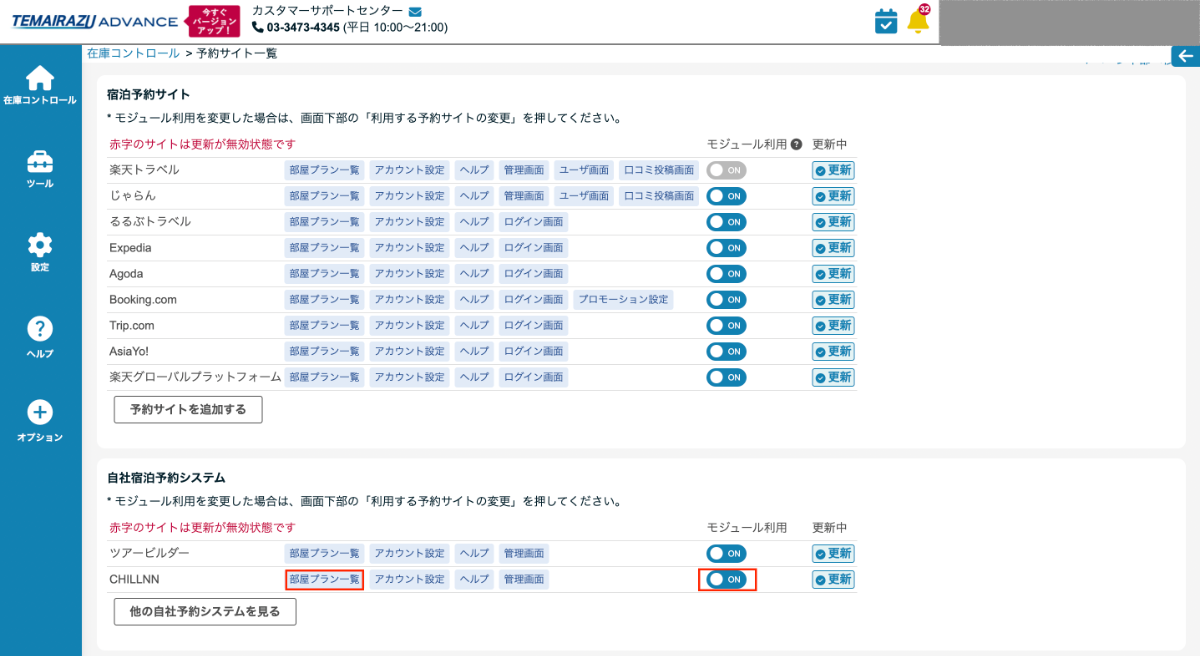The width and height of the screenshot is (1200, 656).
Task: Turn off the CHILLNN module toggle
Action: coord(727,579)
